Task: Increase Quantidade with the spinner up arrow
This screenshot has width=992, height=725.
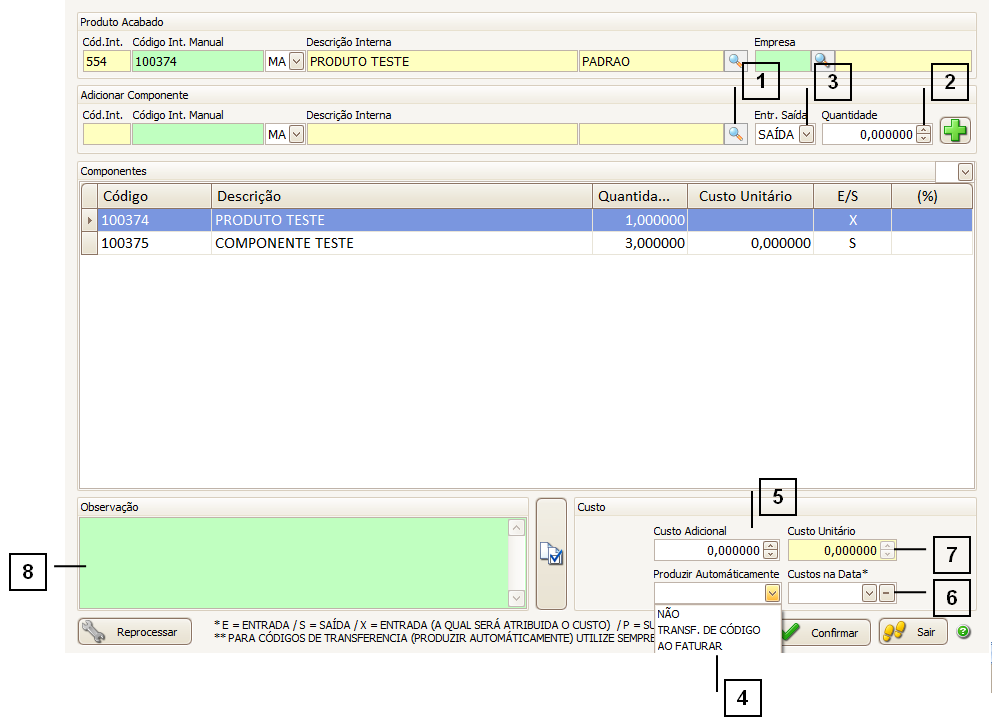Action: click(x=923, y=129)
